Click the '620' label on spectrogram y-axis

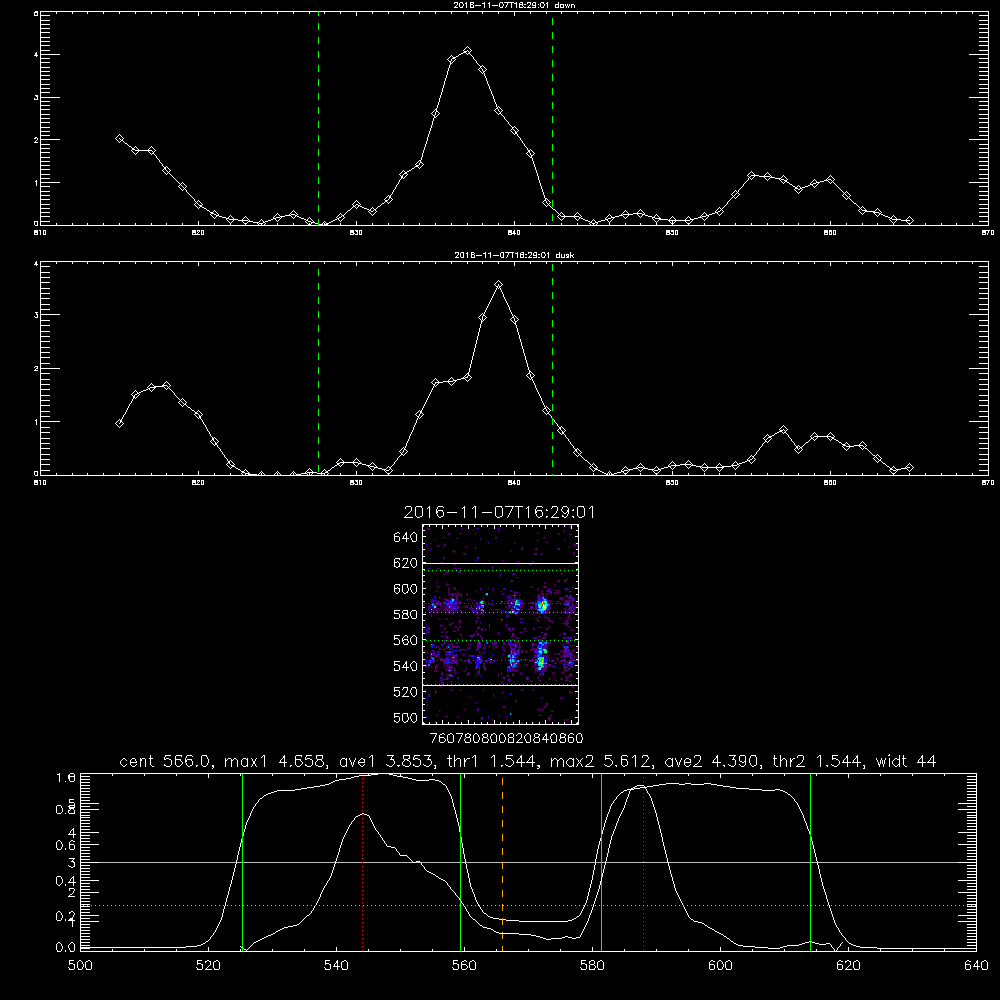406,563
